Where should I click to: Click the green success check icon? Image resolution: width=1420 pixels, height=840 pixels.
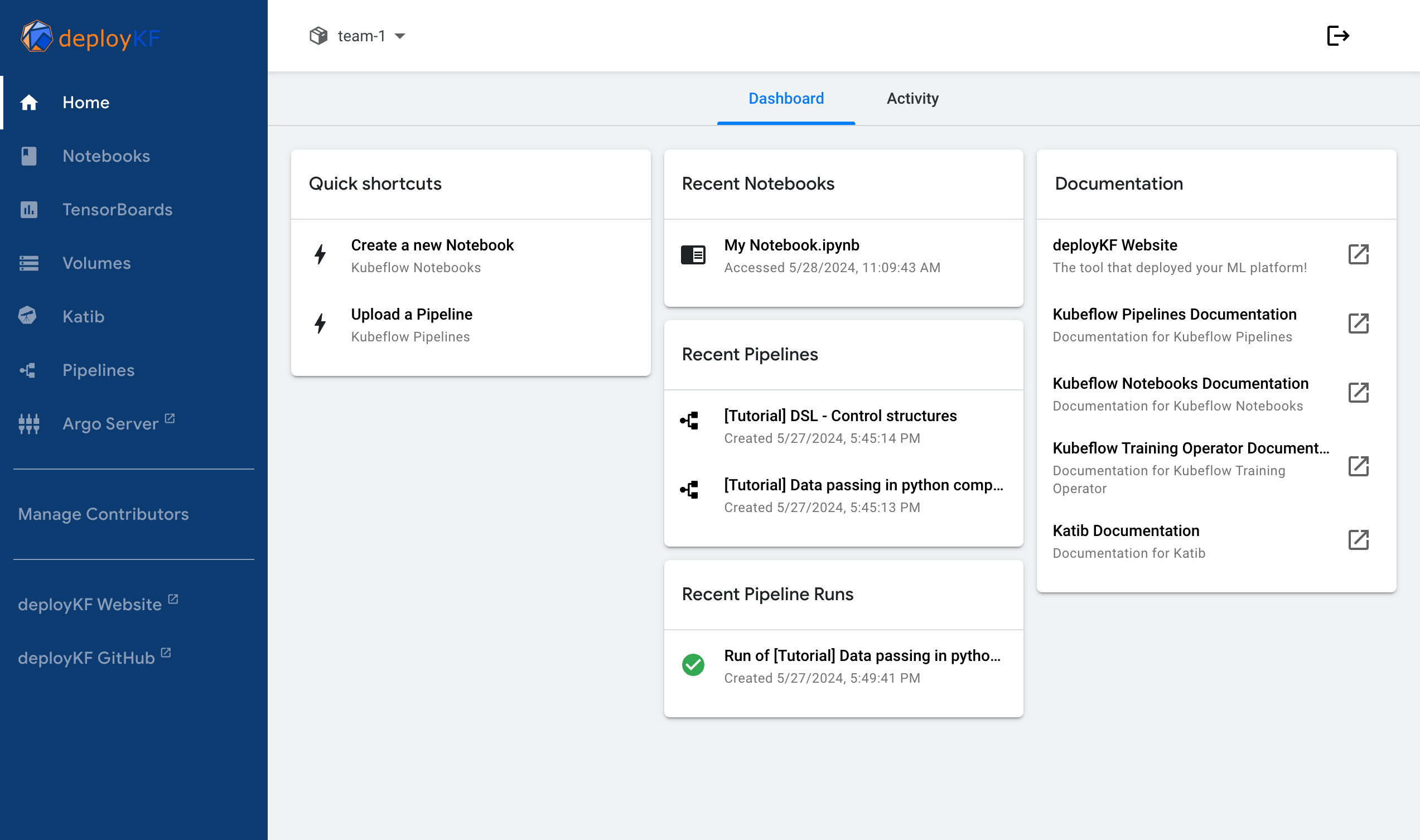(693, 664)
